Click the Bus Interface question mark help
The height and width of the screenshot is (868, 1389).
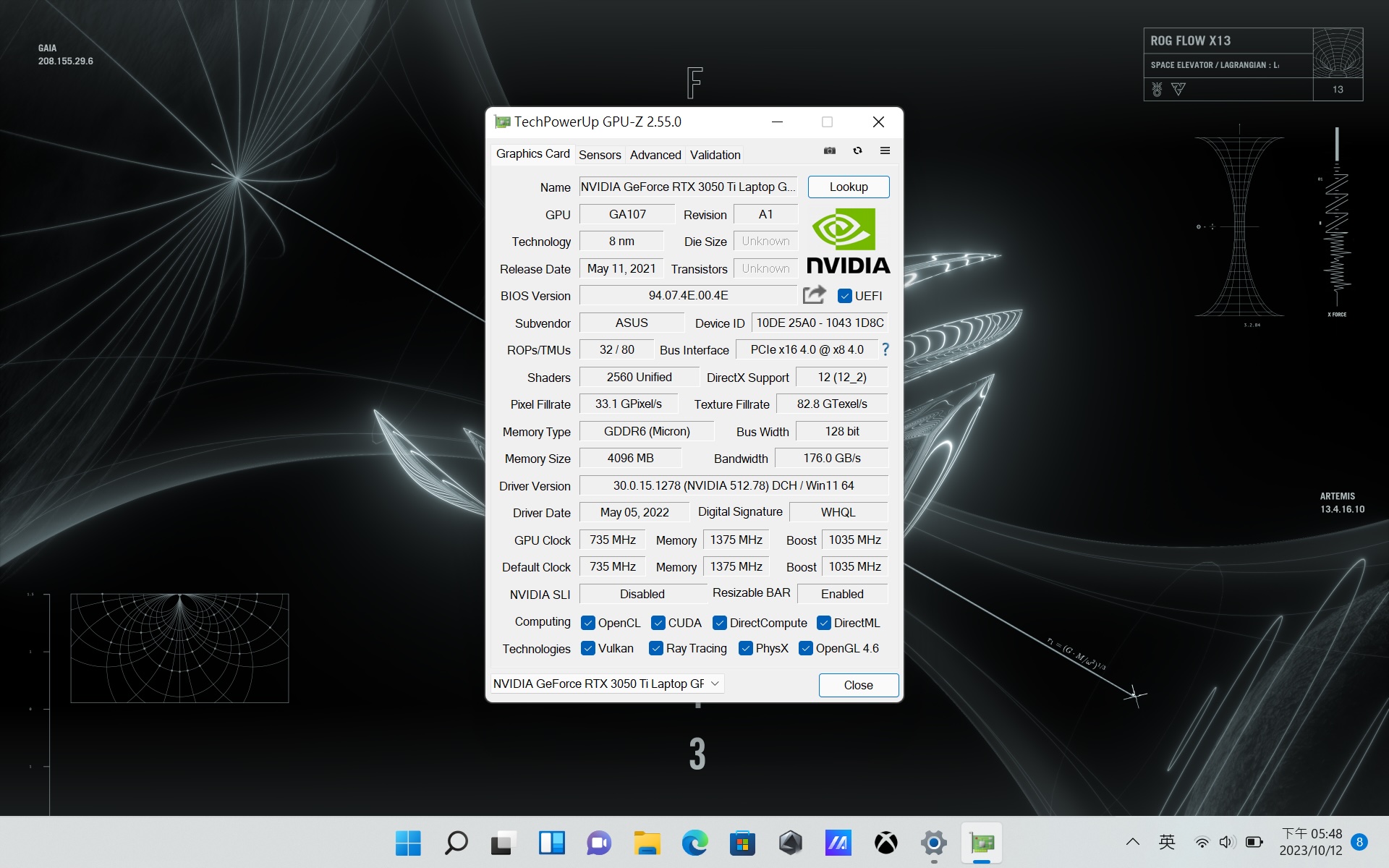click(885, 349)
